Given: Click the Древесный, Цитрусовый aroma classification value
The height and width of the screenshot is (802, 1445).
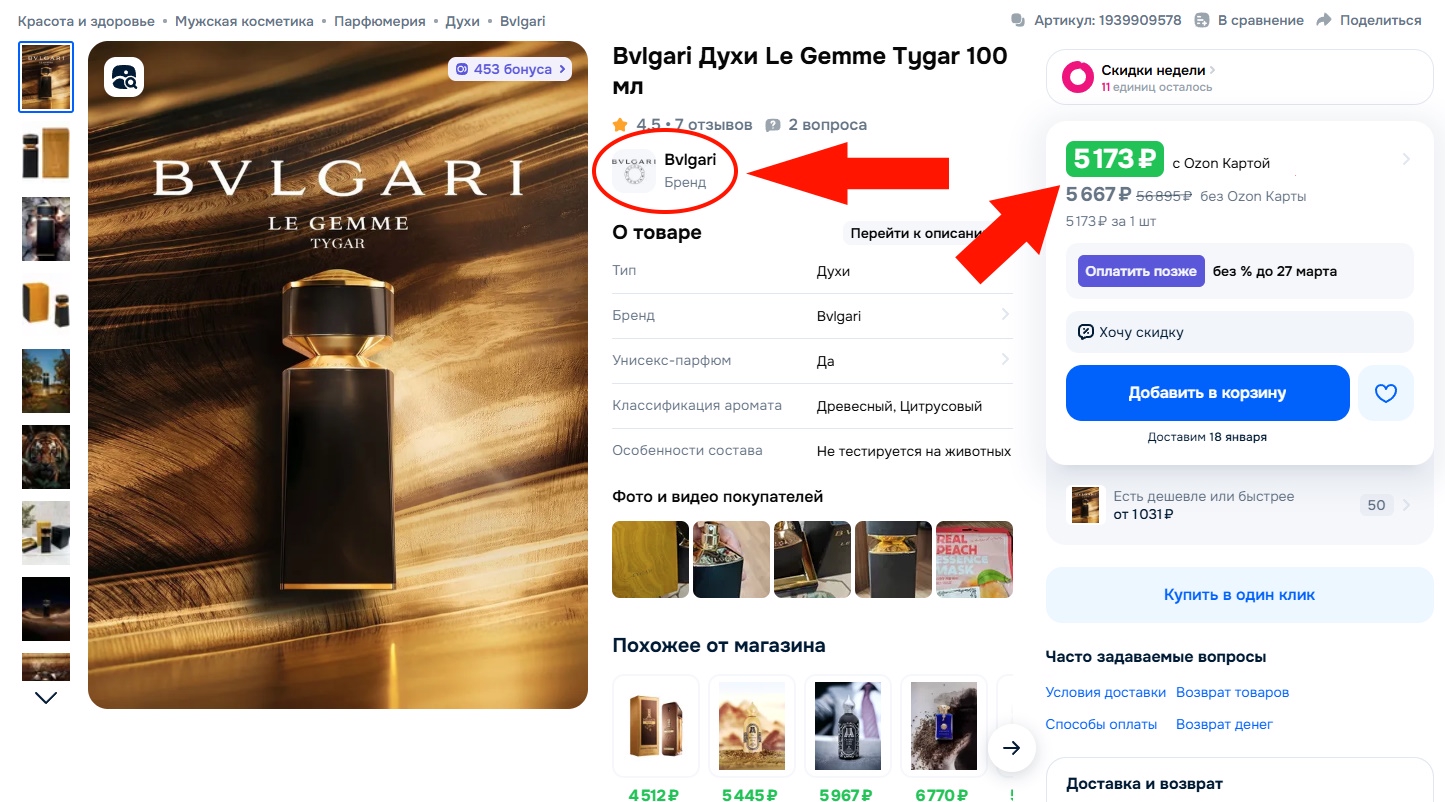Looking at the screenshot, I should (x=900, y=406).
